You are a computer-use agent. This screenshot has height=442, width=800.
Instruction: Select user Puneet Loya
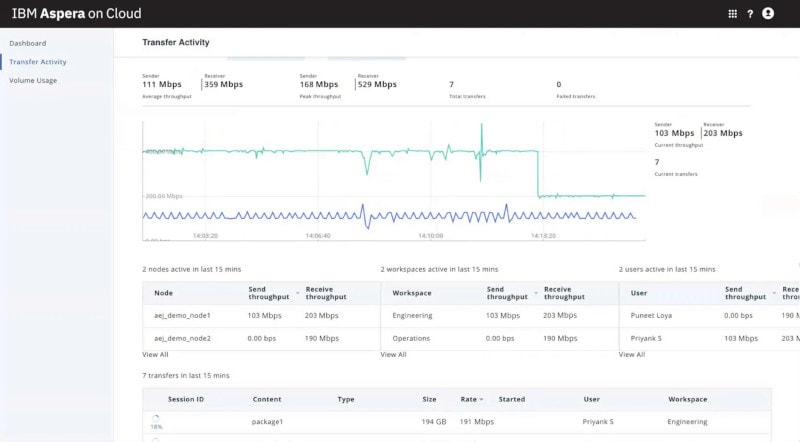click(651, 315)
